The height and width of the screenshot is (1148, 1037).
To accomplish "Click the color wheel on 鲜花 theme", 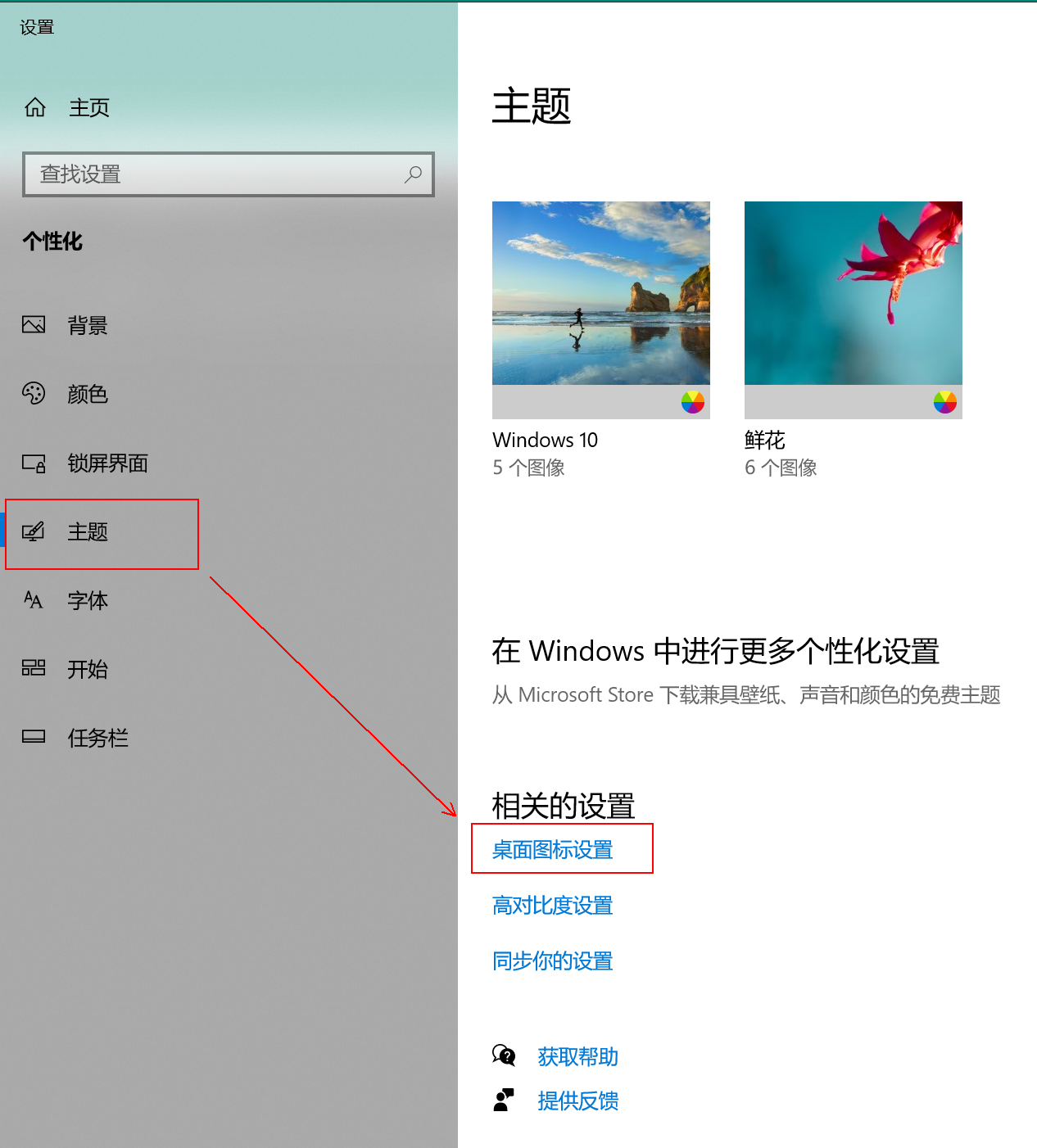I will point(944,402).
